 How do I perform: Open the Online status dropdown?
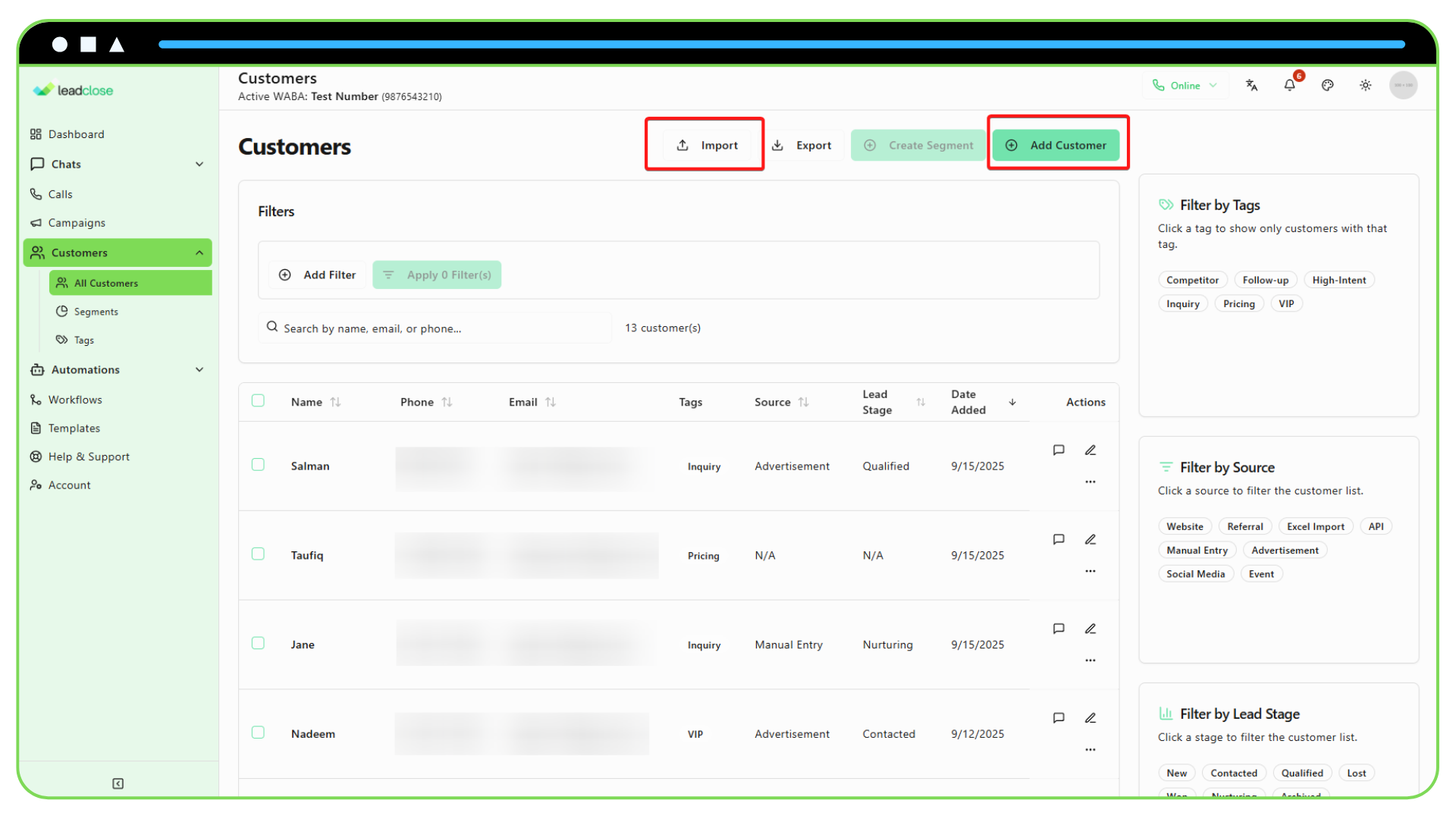click(x=1185, y=85)
